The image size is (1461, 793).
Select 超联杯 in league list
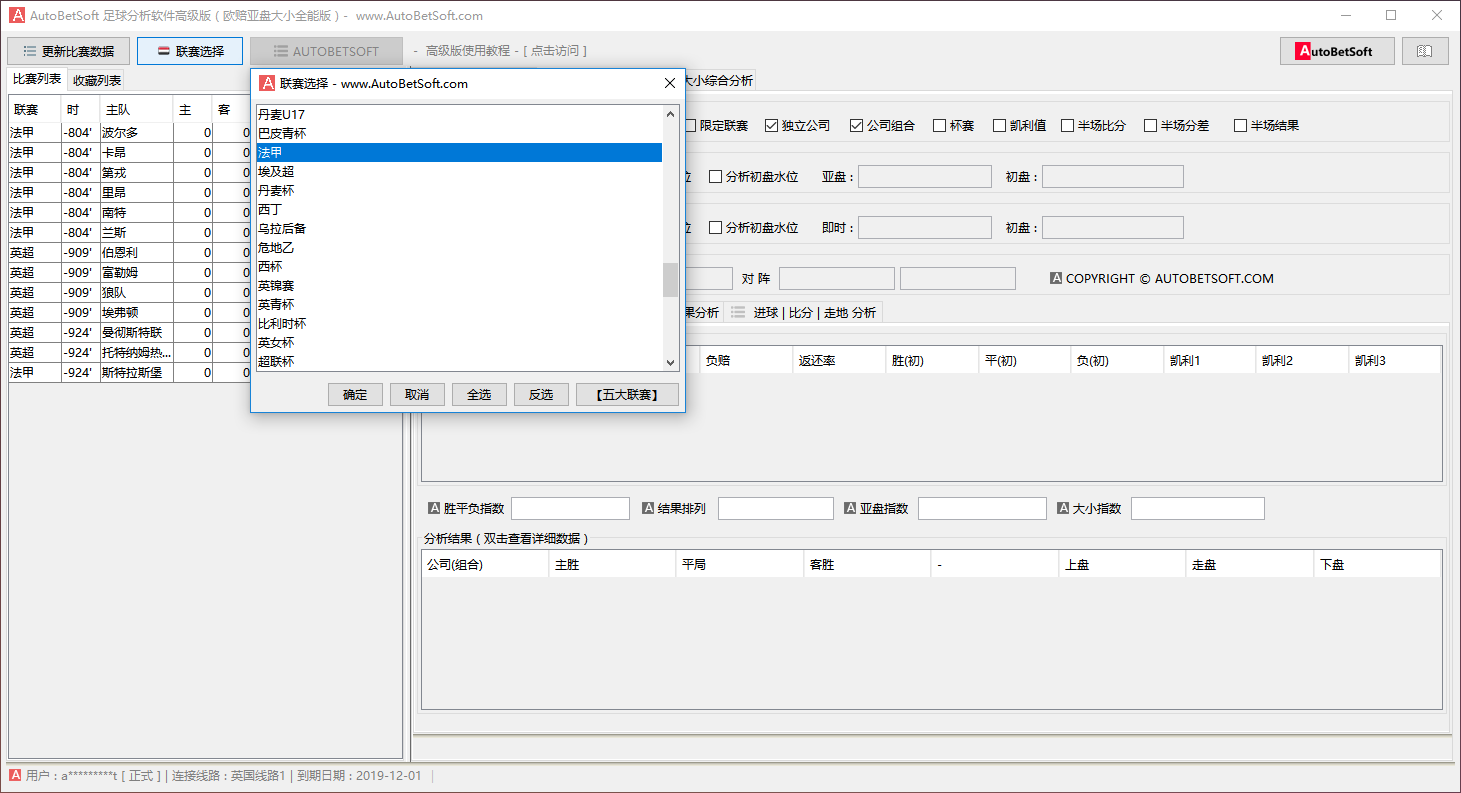[459, 362]
